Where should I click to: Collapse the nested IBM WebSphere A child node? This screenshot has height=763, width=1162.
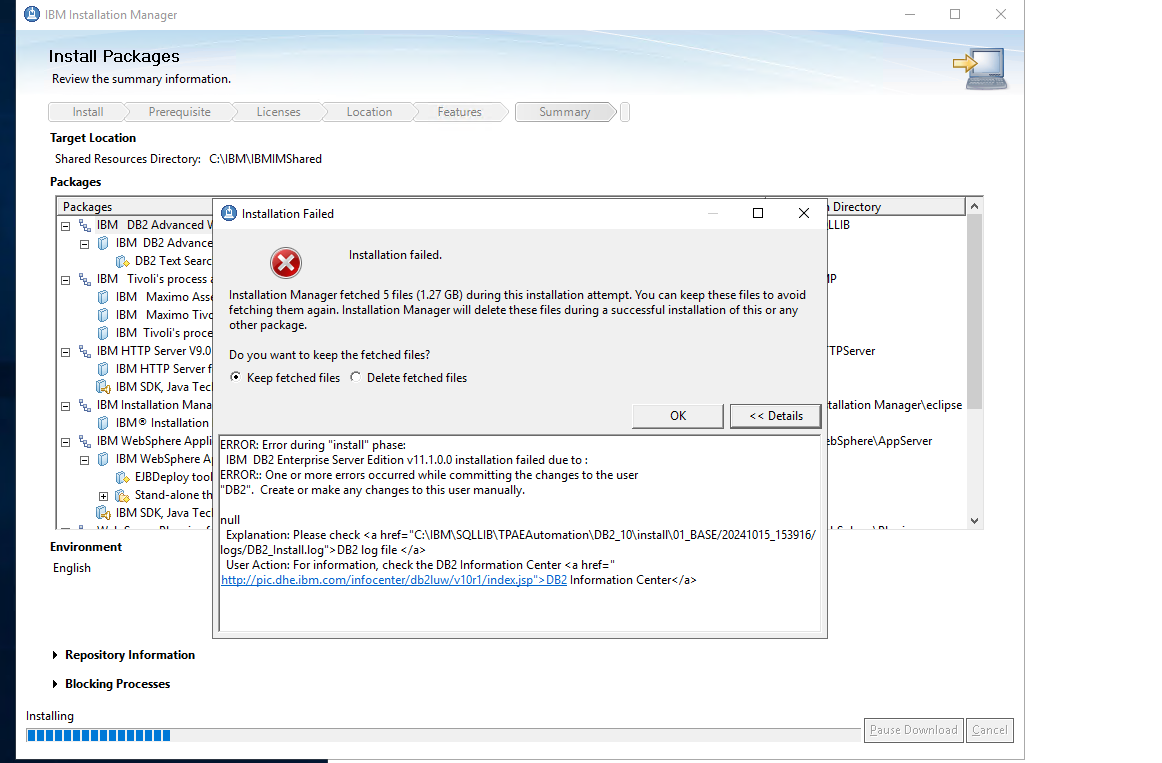[x=84, y=460]
